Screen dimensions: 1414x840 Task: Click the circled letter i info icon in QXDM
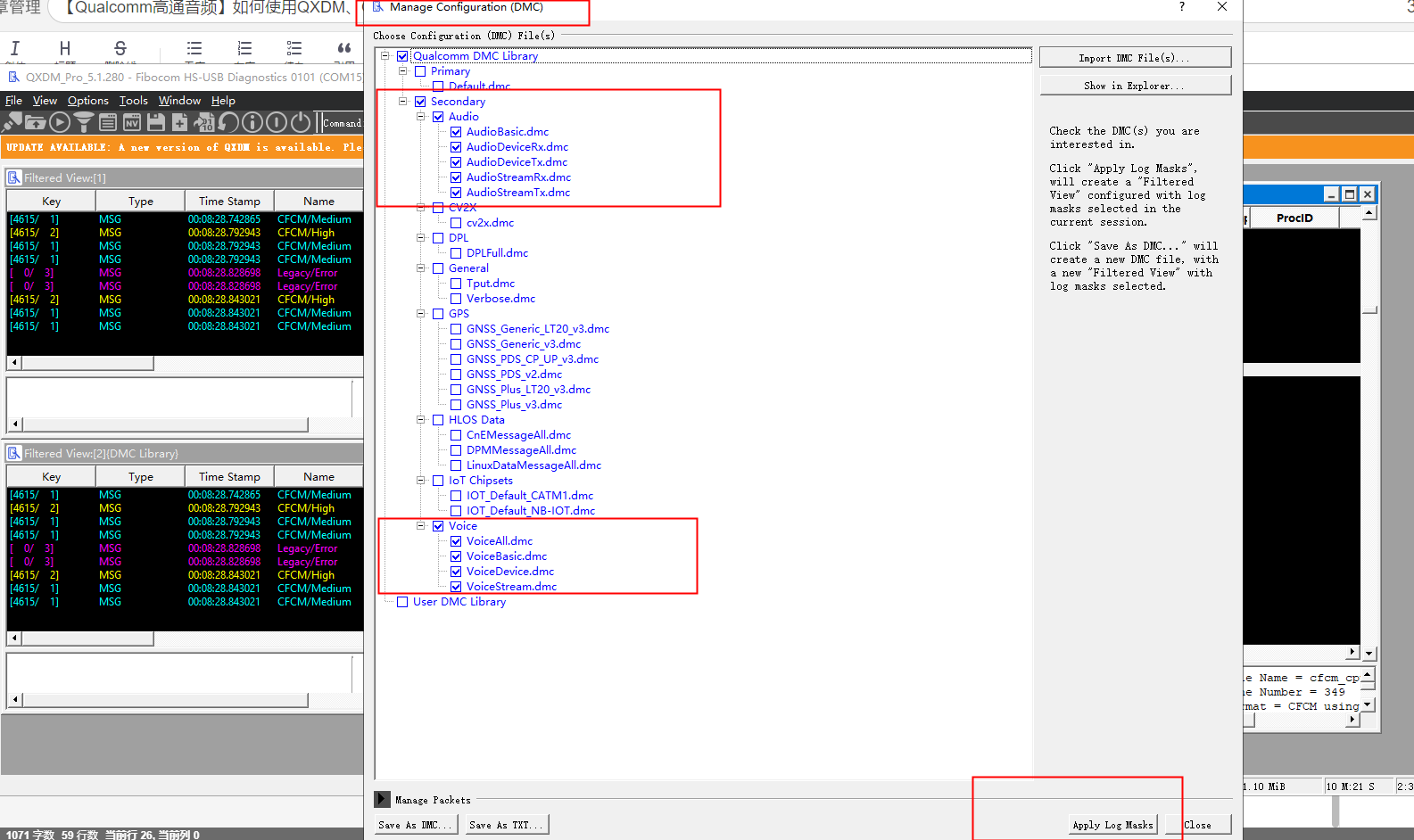(252, 122)
